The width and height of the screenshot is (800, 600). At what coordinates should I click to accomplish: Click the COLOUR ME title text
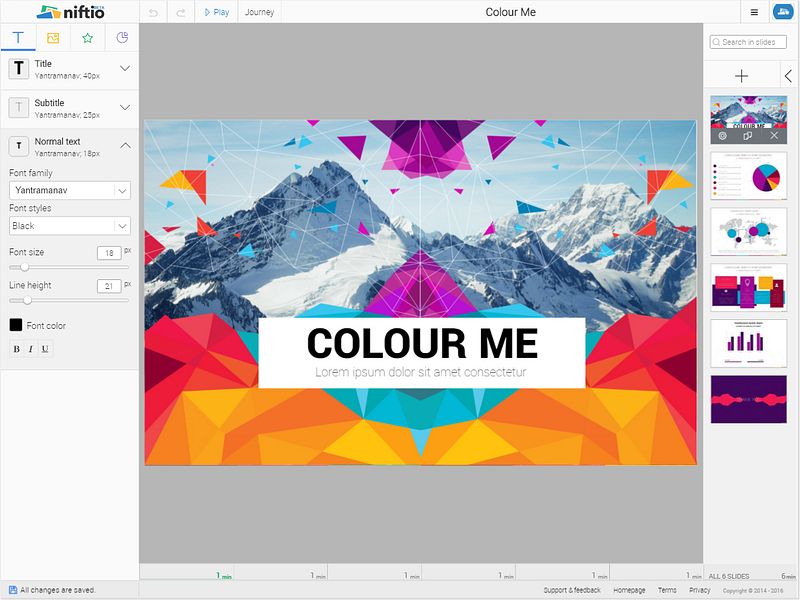422,343
